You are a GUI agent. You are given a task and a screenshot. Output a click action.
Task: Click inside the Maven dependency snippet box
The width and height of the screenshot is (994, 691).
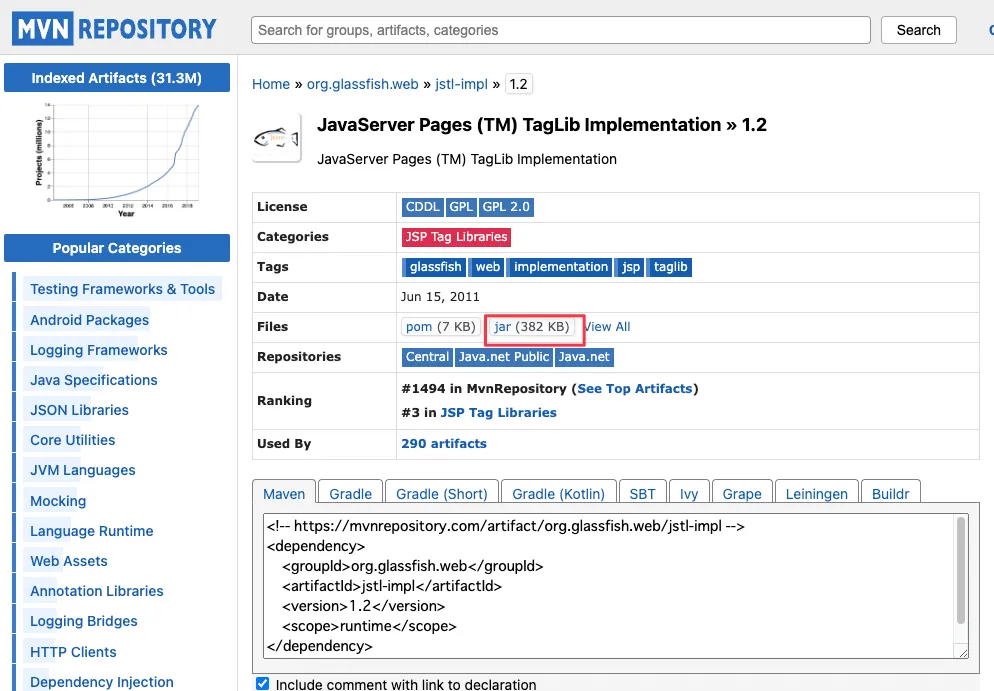click(x=609, y=586)
